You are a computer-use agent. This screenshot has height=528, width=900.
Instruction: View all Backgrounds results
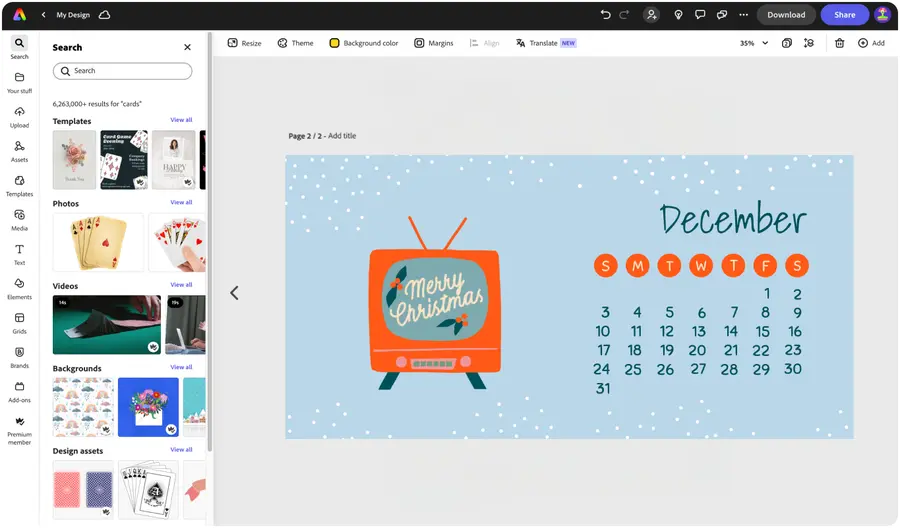[x=181, y=367]
